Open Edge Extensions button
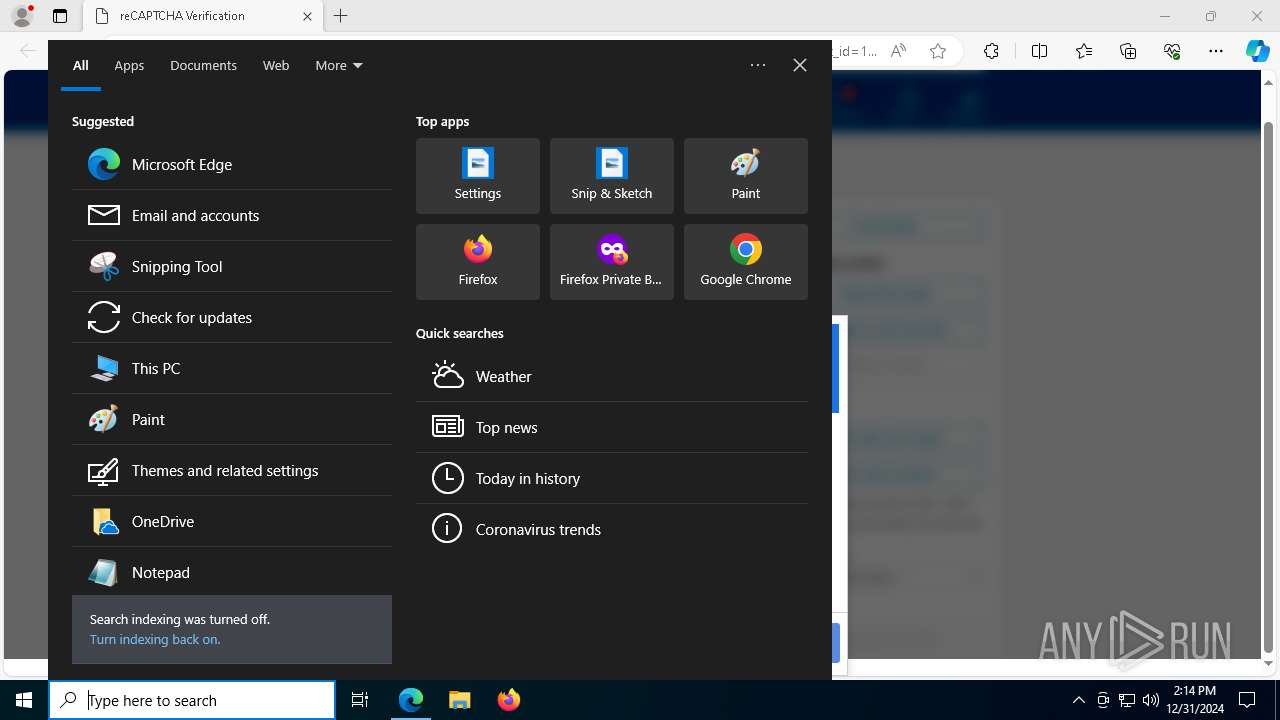Image resolution: width=1280 pixels, height=720 pixels. [x=991, y=51]
